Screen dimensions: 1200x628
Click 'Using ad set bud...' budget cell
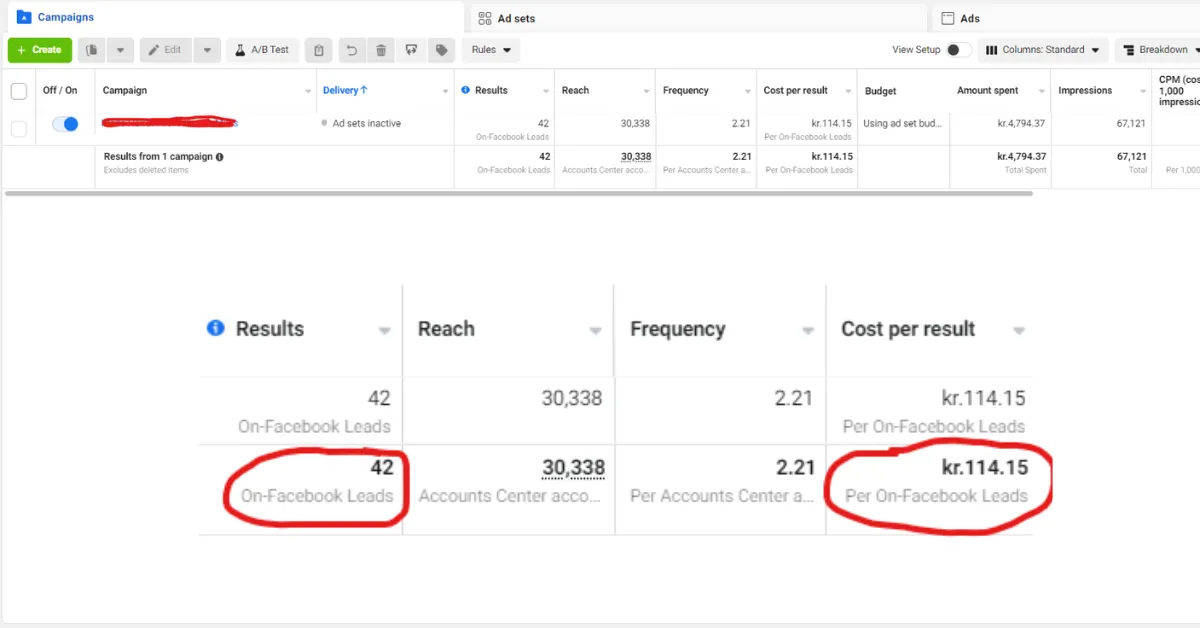pos(902,124)
